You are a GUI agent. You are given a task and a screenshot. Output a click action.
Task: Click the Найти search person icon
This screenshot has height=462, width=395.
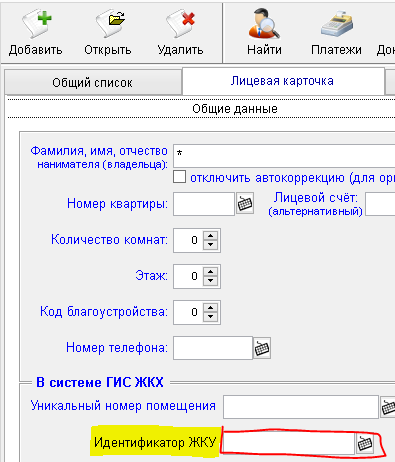pos(264,23)
